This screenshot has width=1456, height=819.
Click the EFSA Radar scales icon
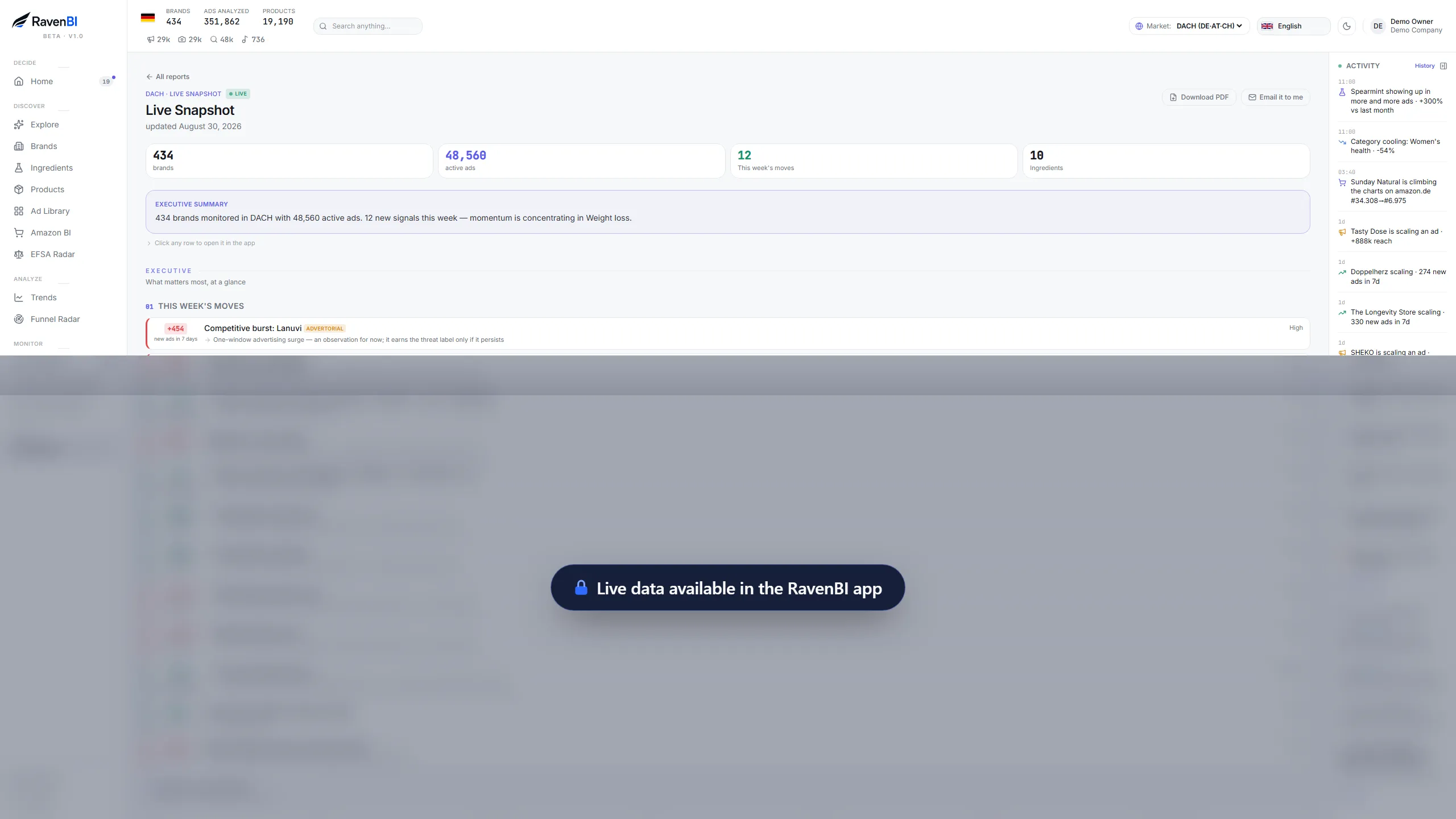[x=19, y=254]
